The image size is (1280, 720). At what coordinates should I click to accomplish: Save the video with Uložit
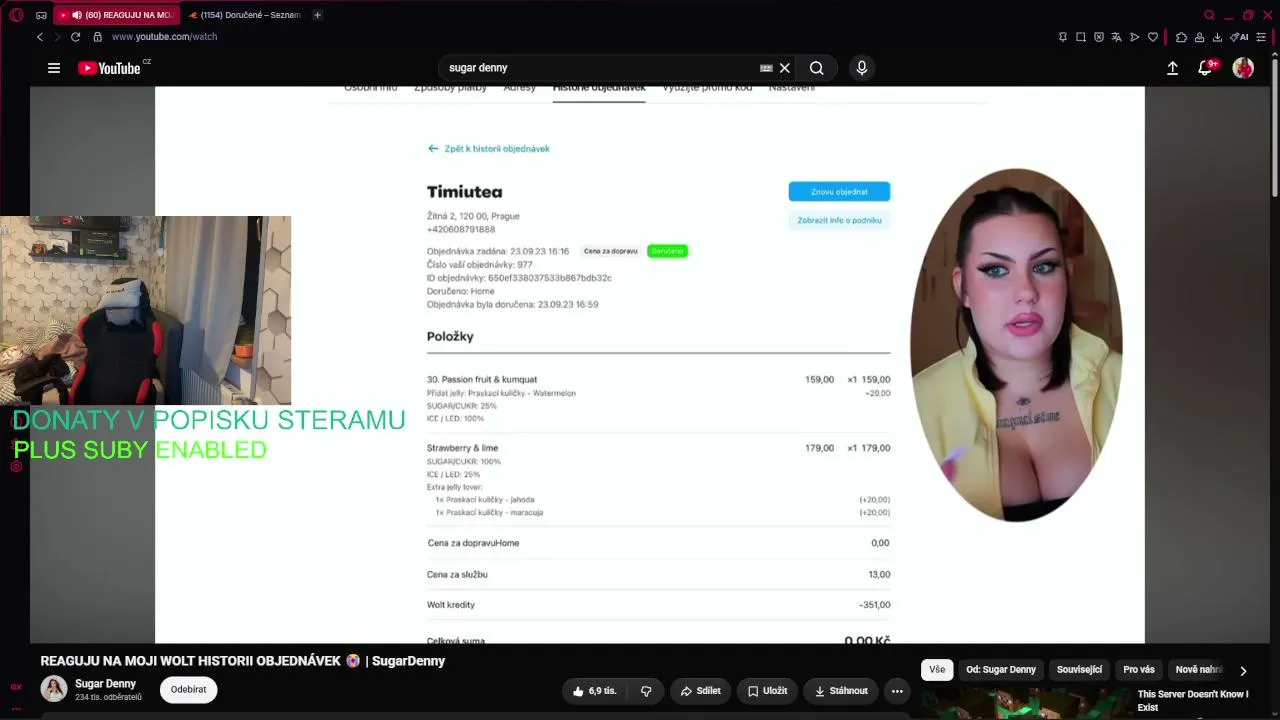[768, 691]
